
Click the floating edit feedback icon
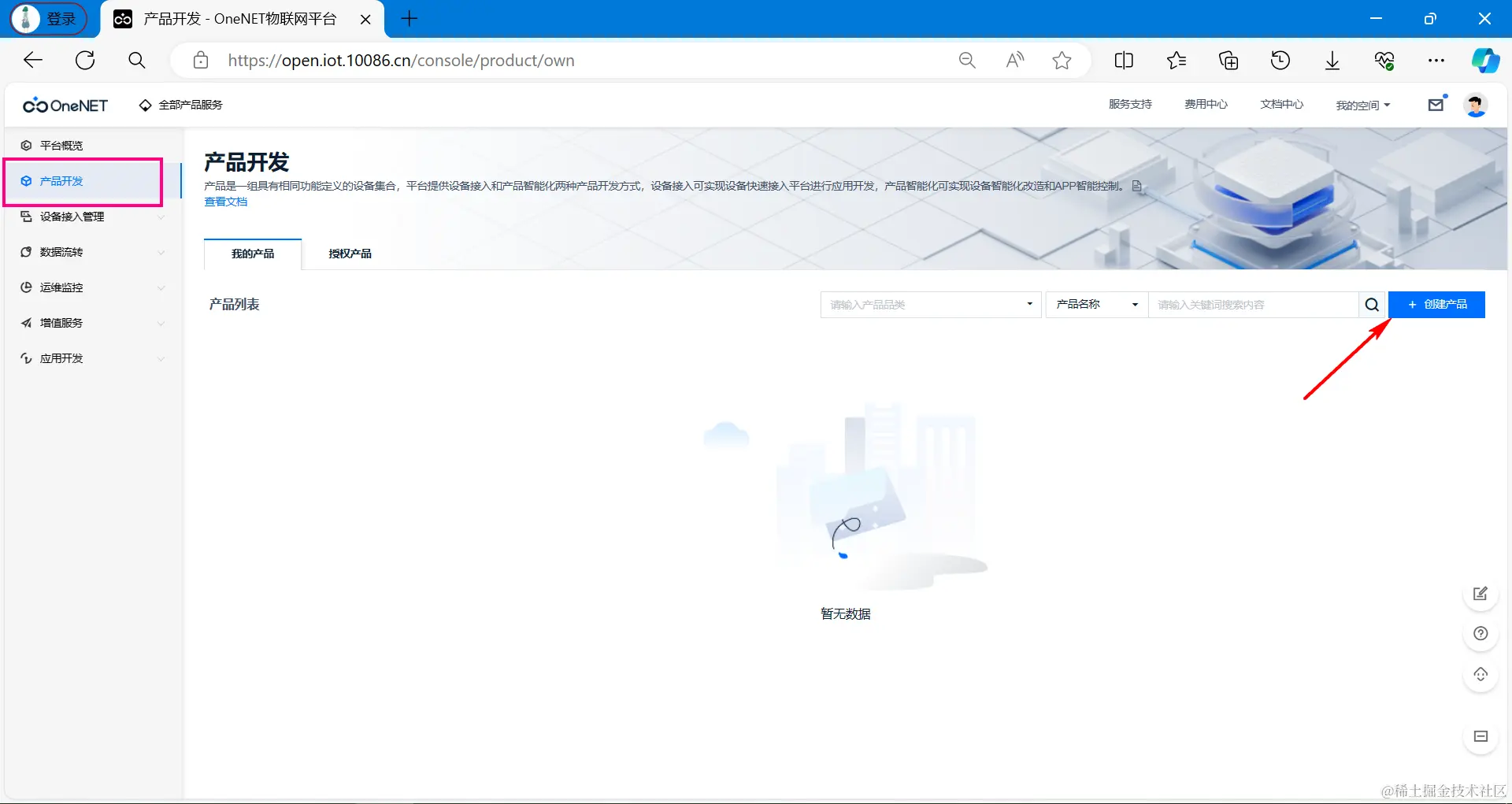(1480, 594)
